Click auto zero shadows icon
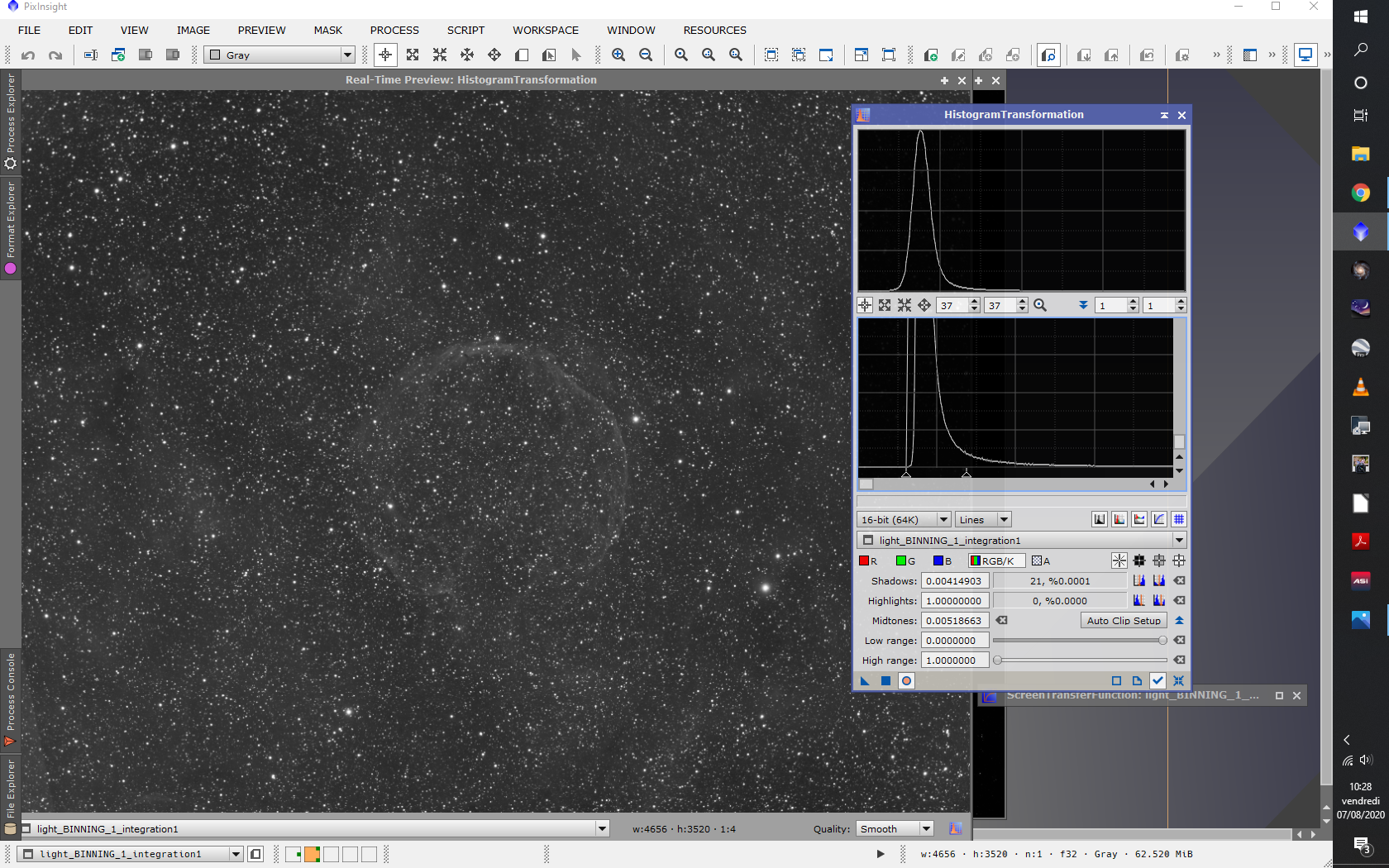Image resolution: width=1389 pixels, height=868 pixels. pyautogui.click(x=1139, y=581)
